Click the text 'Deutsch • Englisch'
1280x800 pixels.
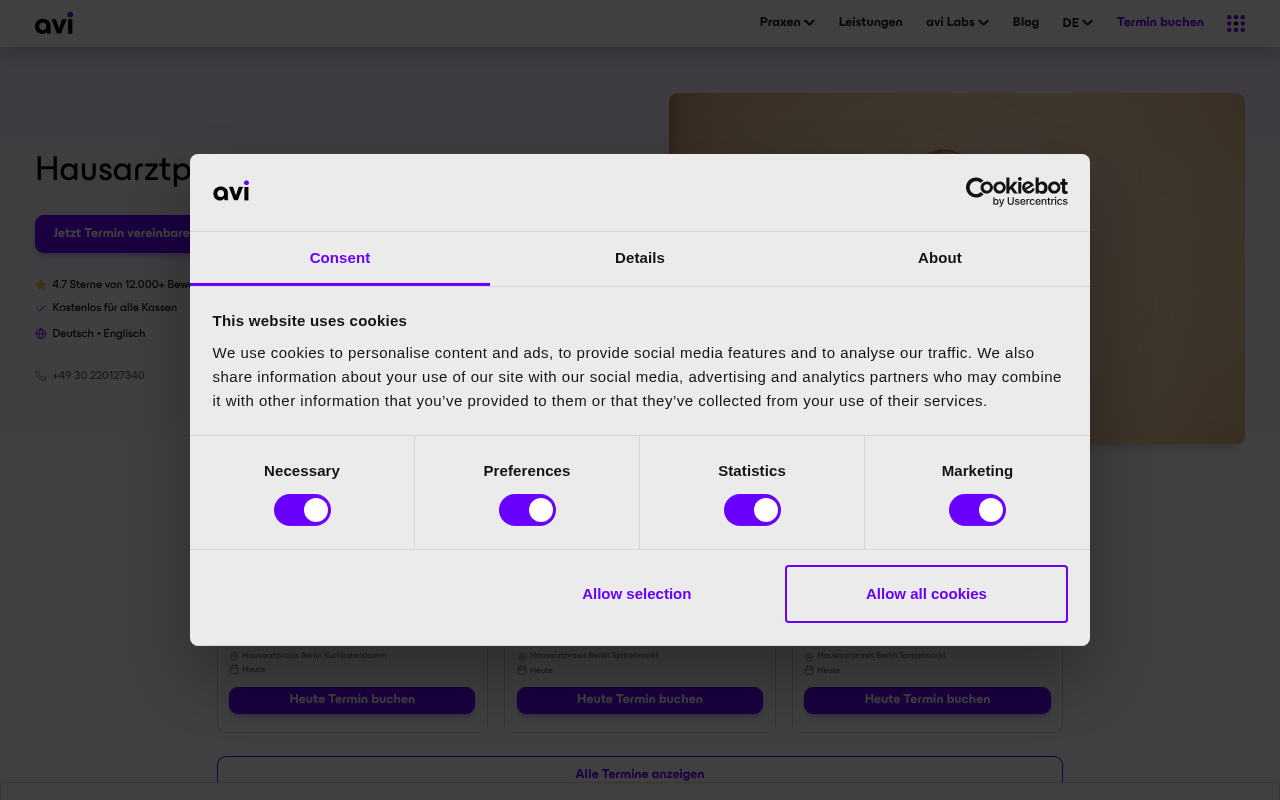tap(99, 334)
